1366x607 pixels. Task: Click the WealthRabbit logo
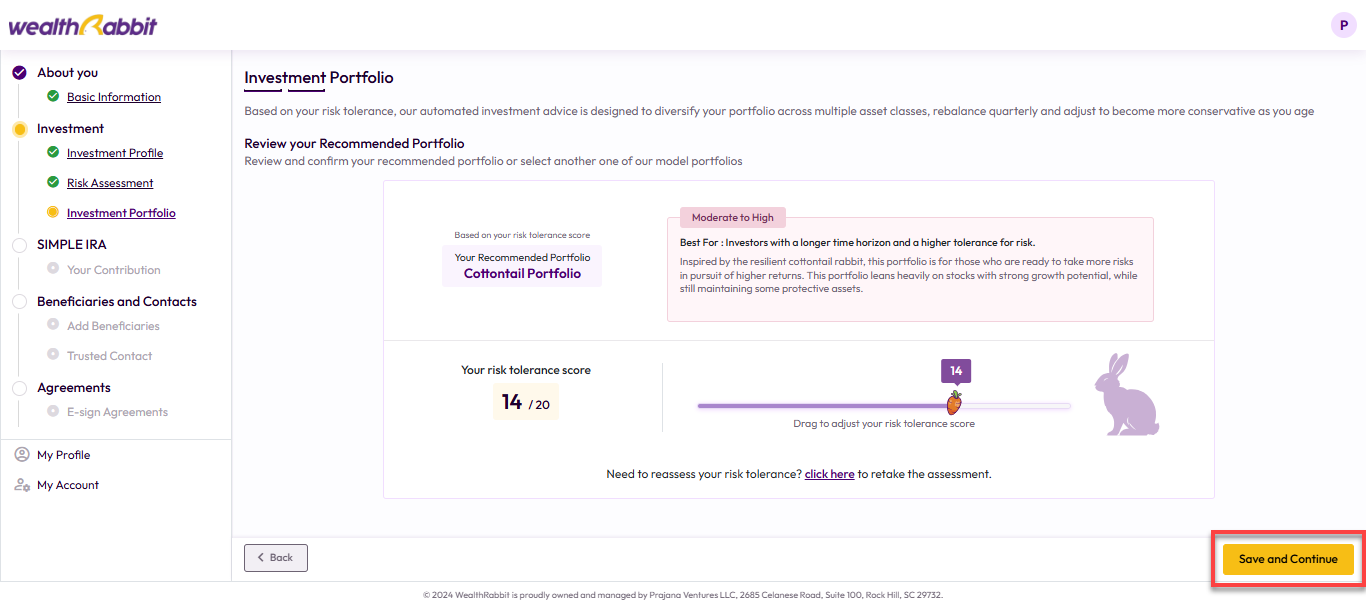[x=83, y=25]
